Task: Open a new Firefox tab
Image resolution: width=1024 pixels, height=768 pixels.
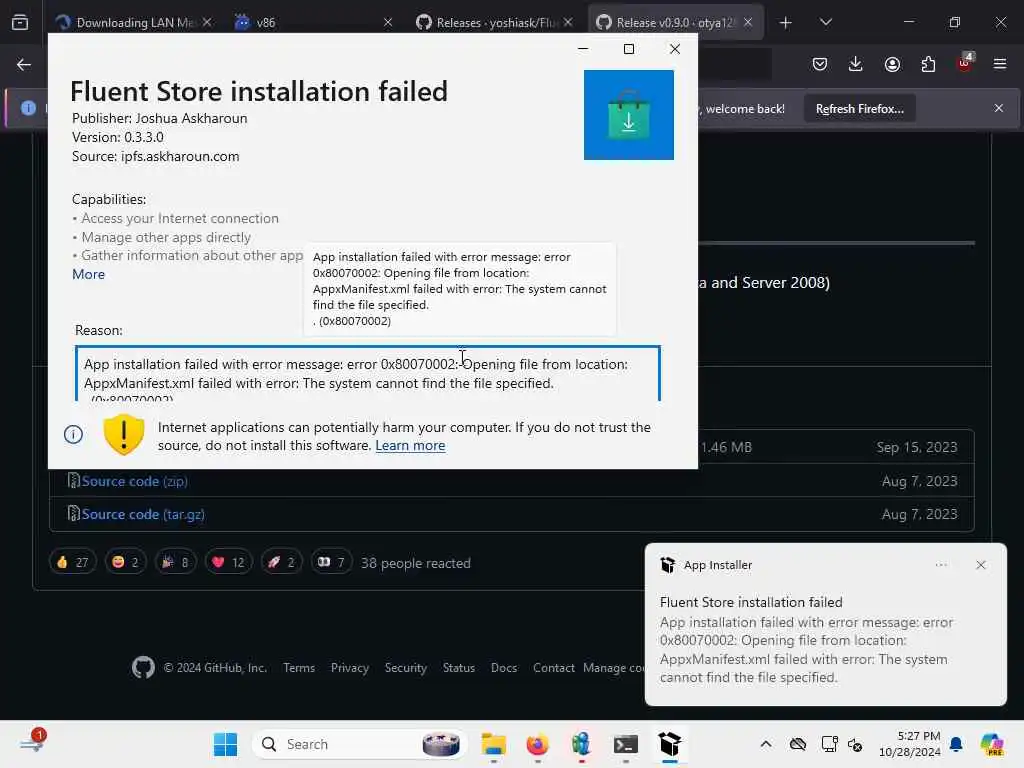Action: [786, 23]
